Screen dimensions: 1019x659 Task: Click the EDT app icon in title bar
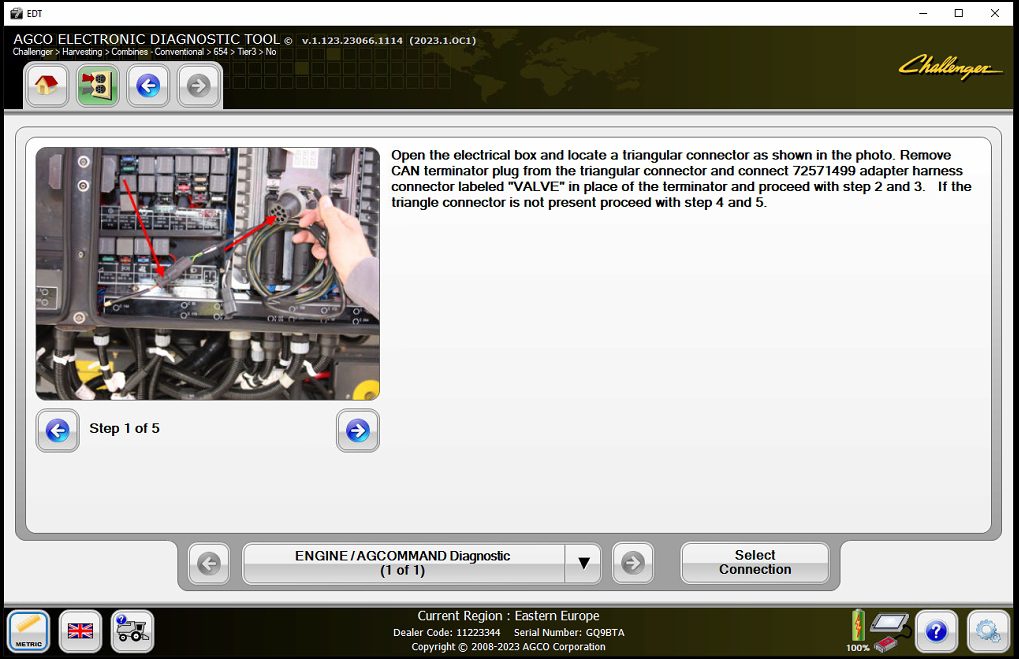click(x=16, y=13)
